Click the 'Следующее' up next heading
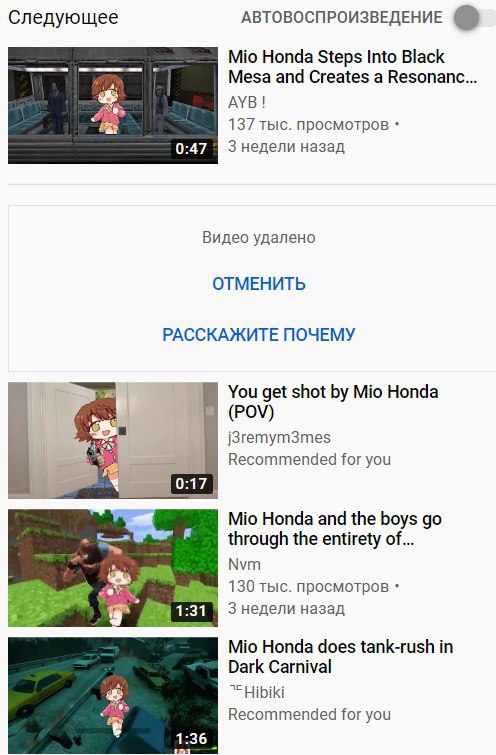The image size is (496, 755). [63, 18]
